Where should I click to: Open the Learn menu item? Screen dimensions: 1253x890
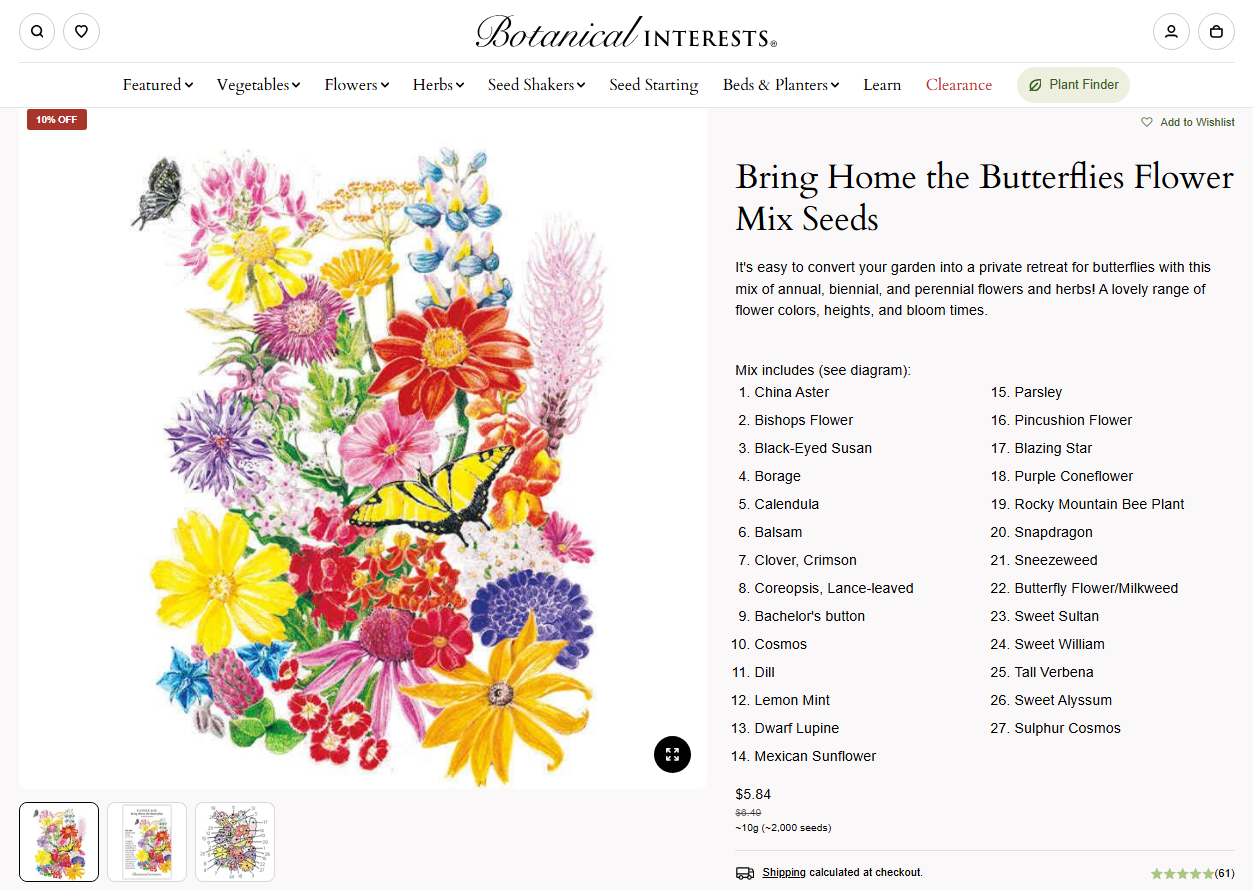pos(882,85)
